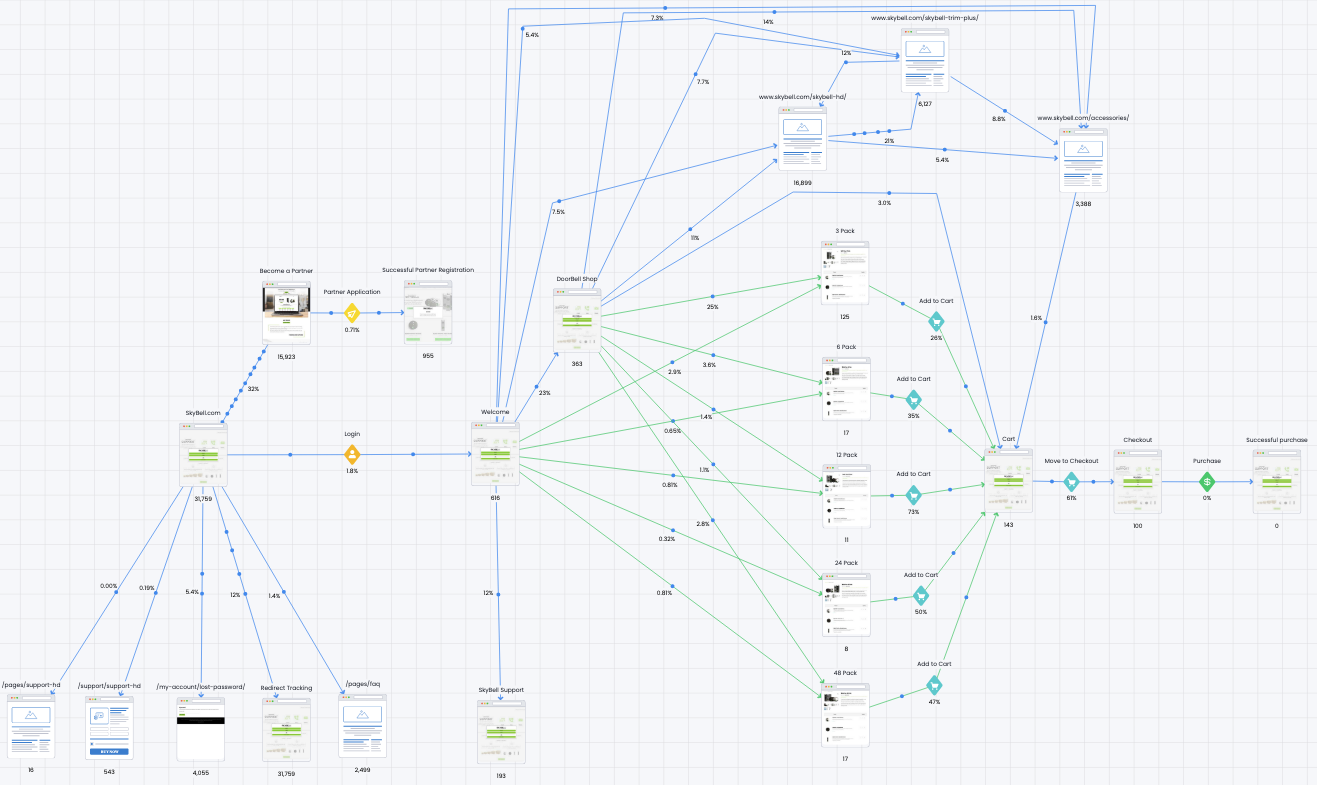Click the '0.71%' label under Partner Application
1317x785 pixels.
point(352,330)
